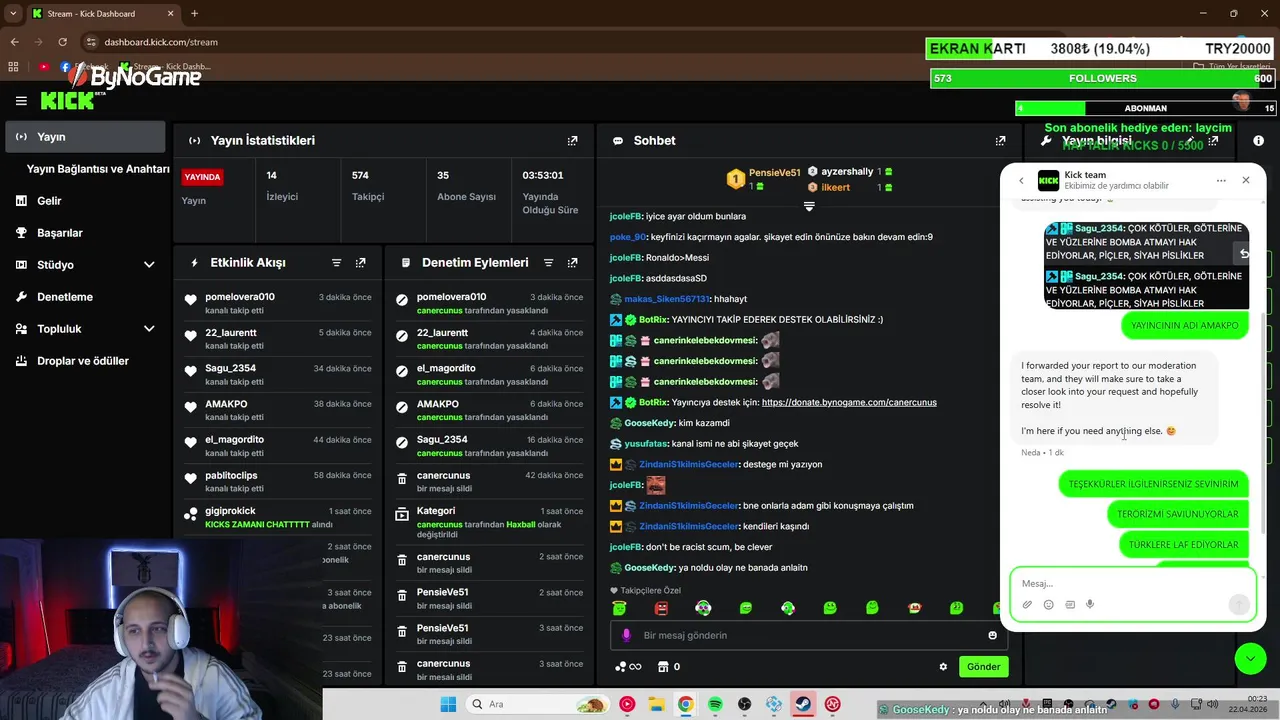Screen dimensions: 1280x720
Task: Reload the browser page
Action: [x=63, y=42]
